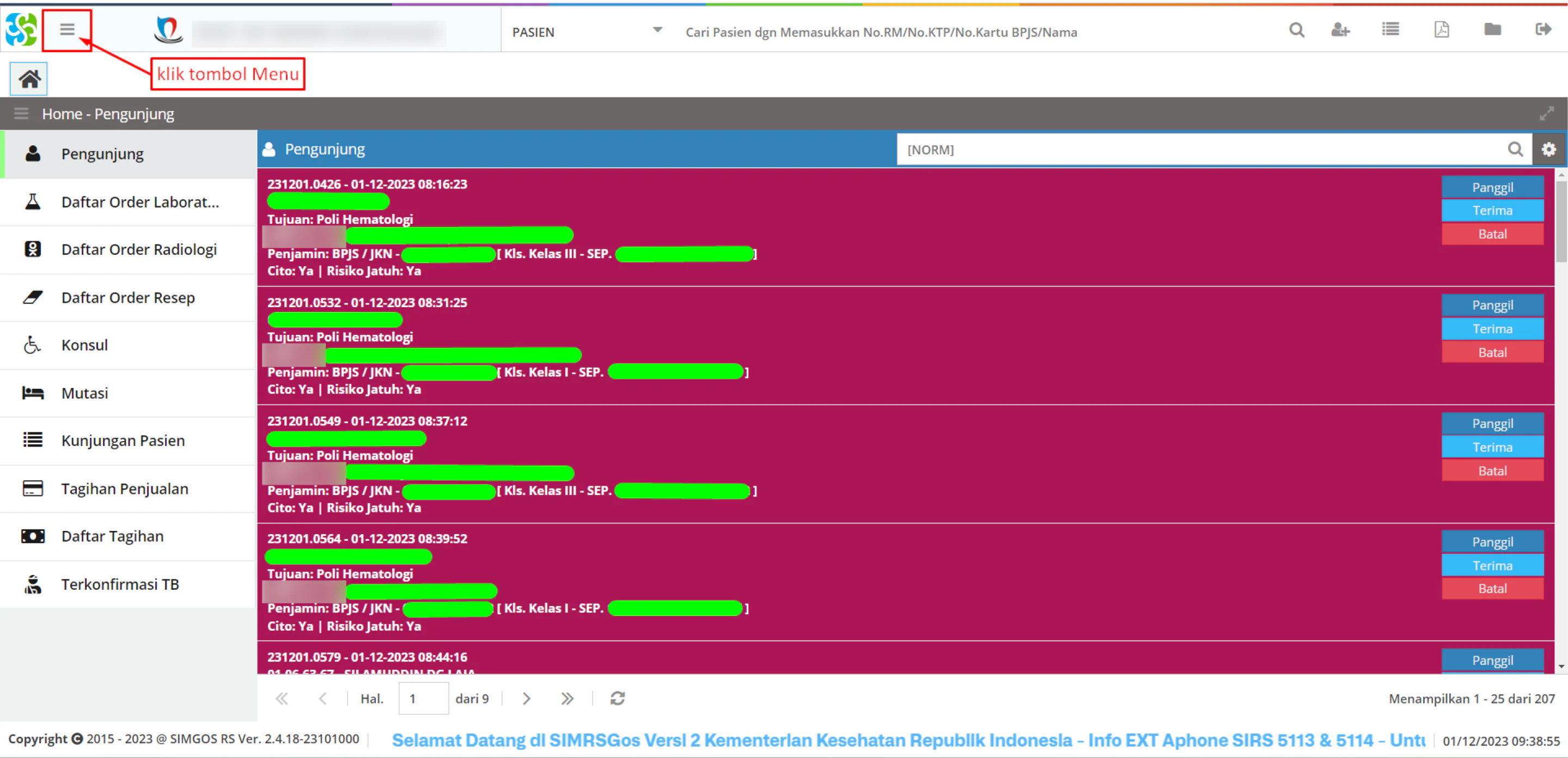Toggle sidebar via Home - Pengunjung bars icon
Screen dimensions: 1568x758
point(21,114)
